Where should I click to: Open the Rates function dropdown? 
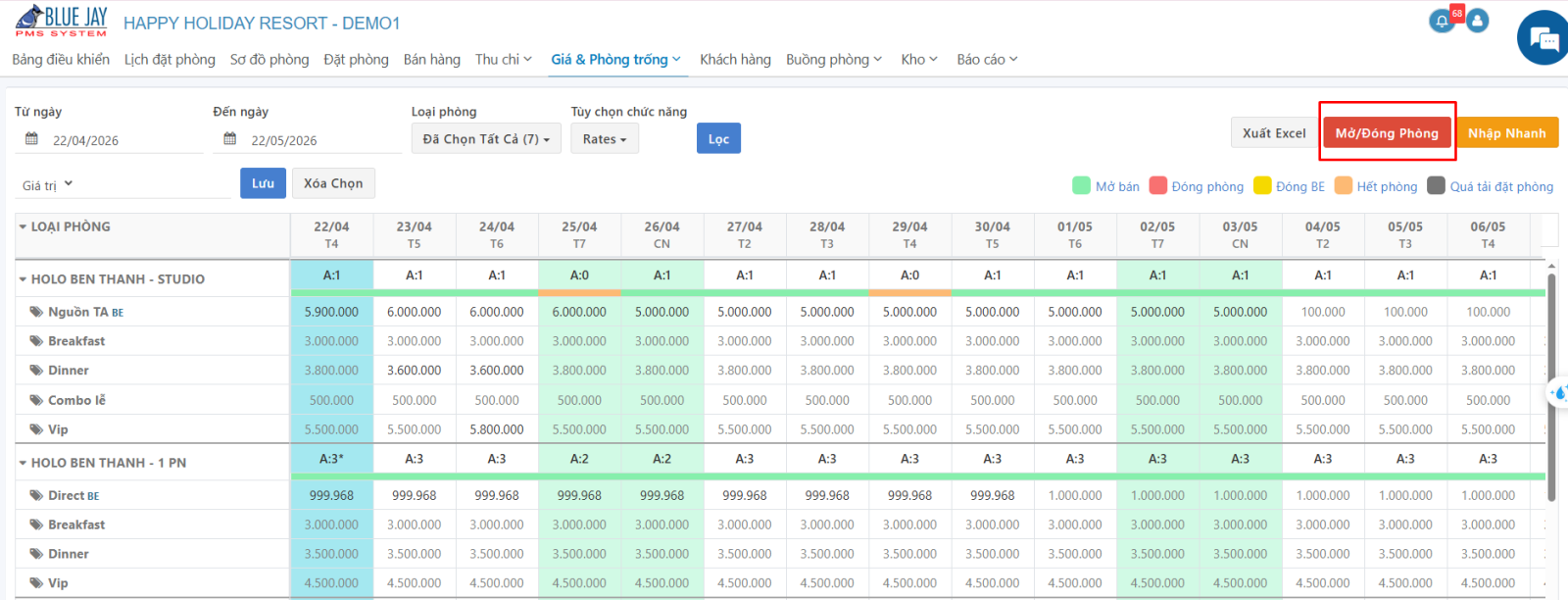pos(605,139)
